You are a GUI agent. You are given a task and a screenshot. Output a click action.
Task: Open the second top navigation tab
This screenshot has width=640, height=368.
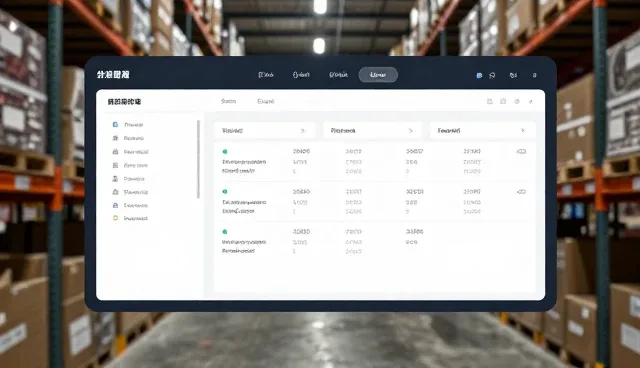pyautogui.click(x=301, y=75)
